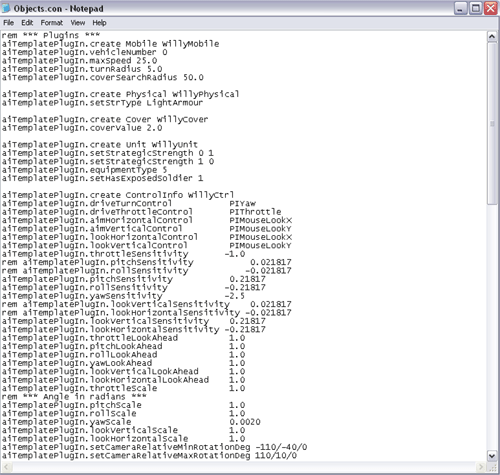The image size is (500, 475).
Task: Click the vertical scrollbar down arrow
Action: (x=492, y=455)
